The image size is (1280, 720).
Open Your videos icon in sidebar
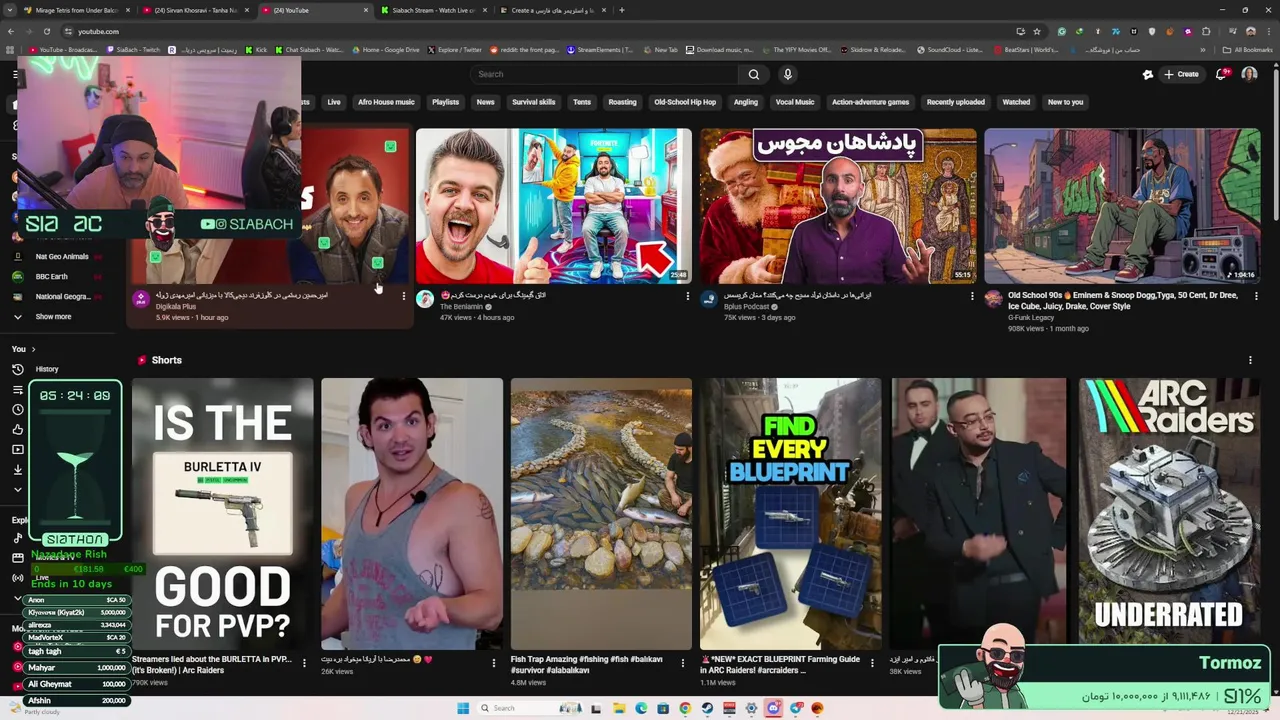tap(17, 449)
